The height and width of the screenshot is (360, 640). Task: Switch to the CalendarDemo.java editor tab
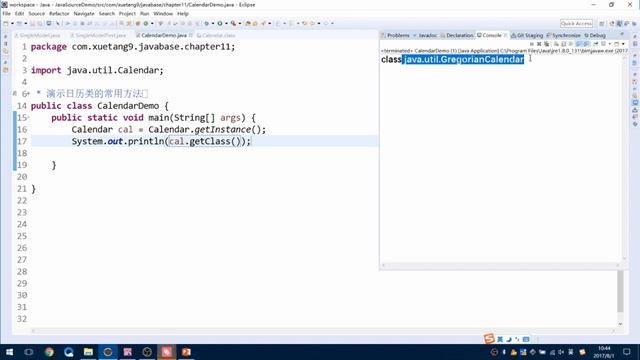click(x=164, y=36)
